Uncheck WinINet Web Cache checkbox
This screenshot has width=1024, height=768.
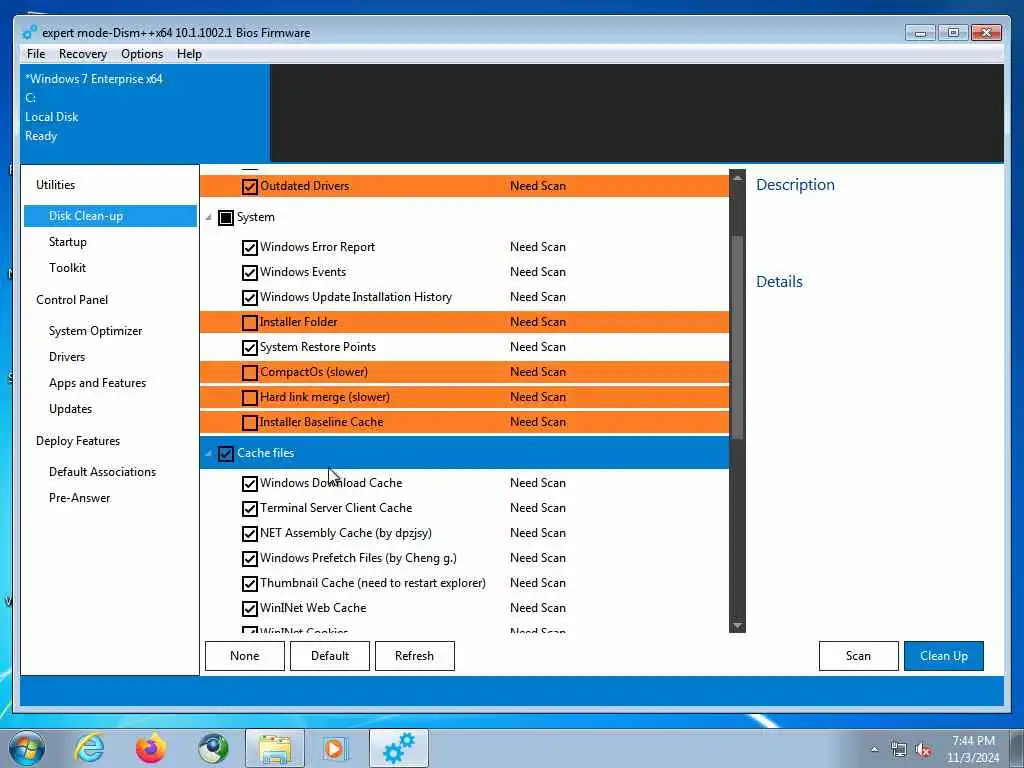pos(249,609)
